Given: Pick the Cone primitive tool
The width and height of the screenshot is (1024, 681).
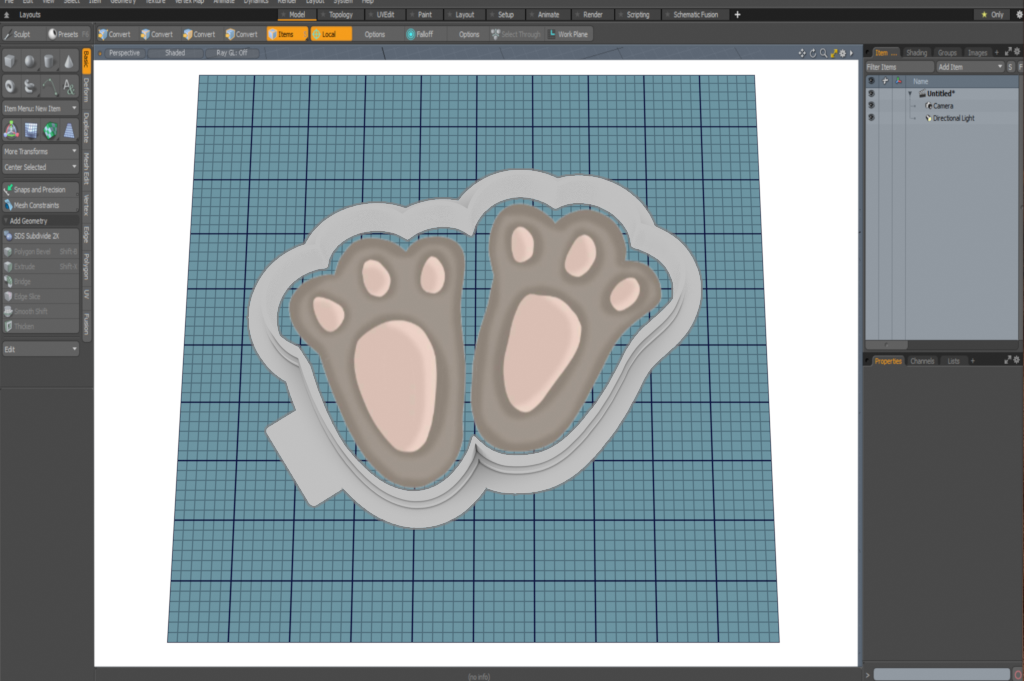Looking at the screenshot, I should pos(69,62).
